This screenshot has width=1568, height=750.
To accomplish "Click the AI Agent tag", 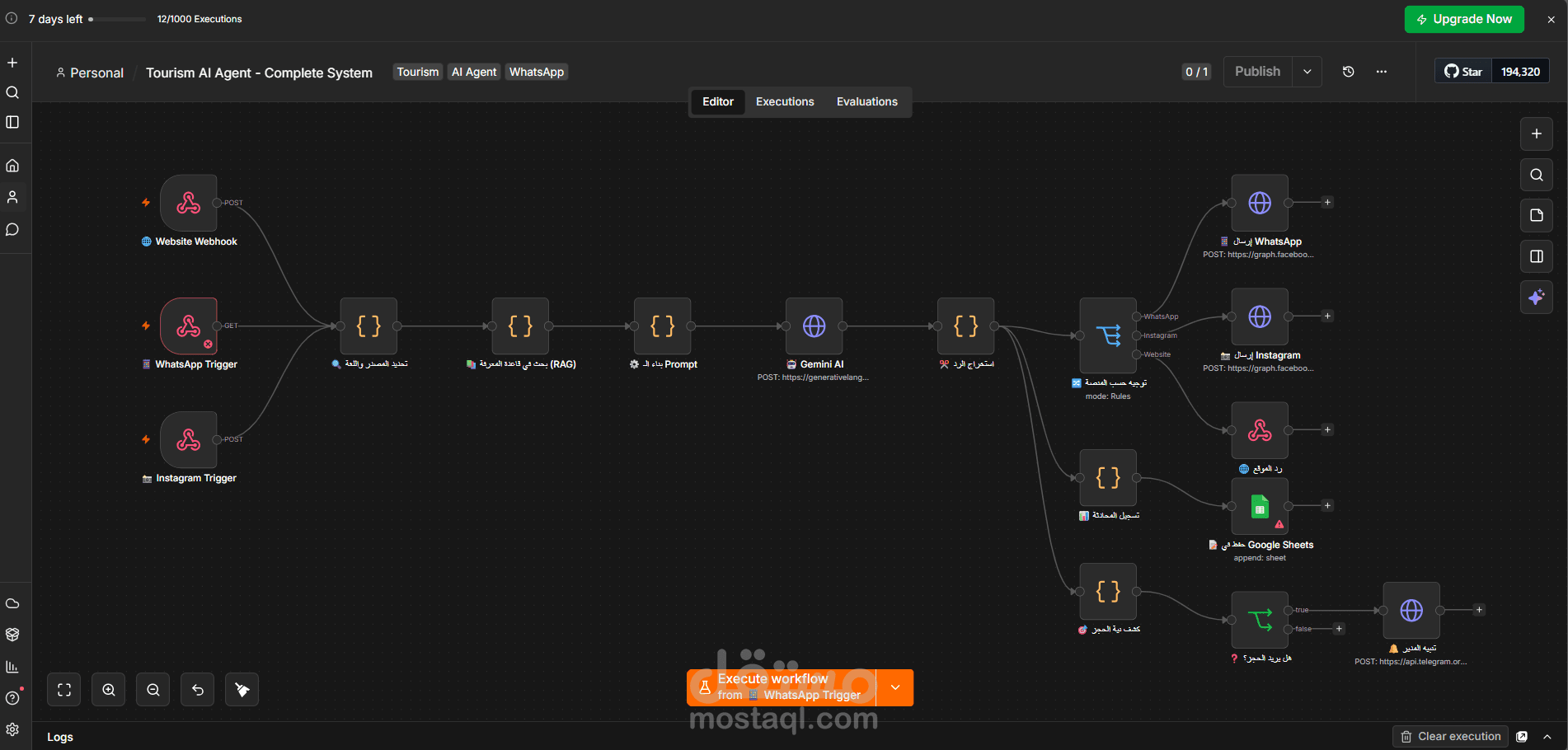I will click(x=474, y=72).
